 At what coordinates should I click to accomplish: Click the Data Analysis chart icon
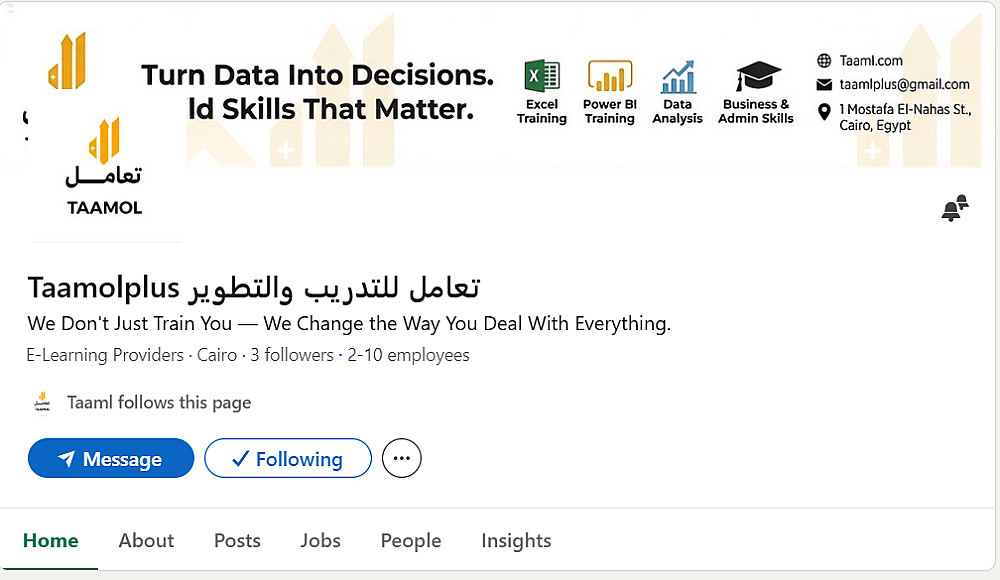tap(678, 77)
